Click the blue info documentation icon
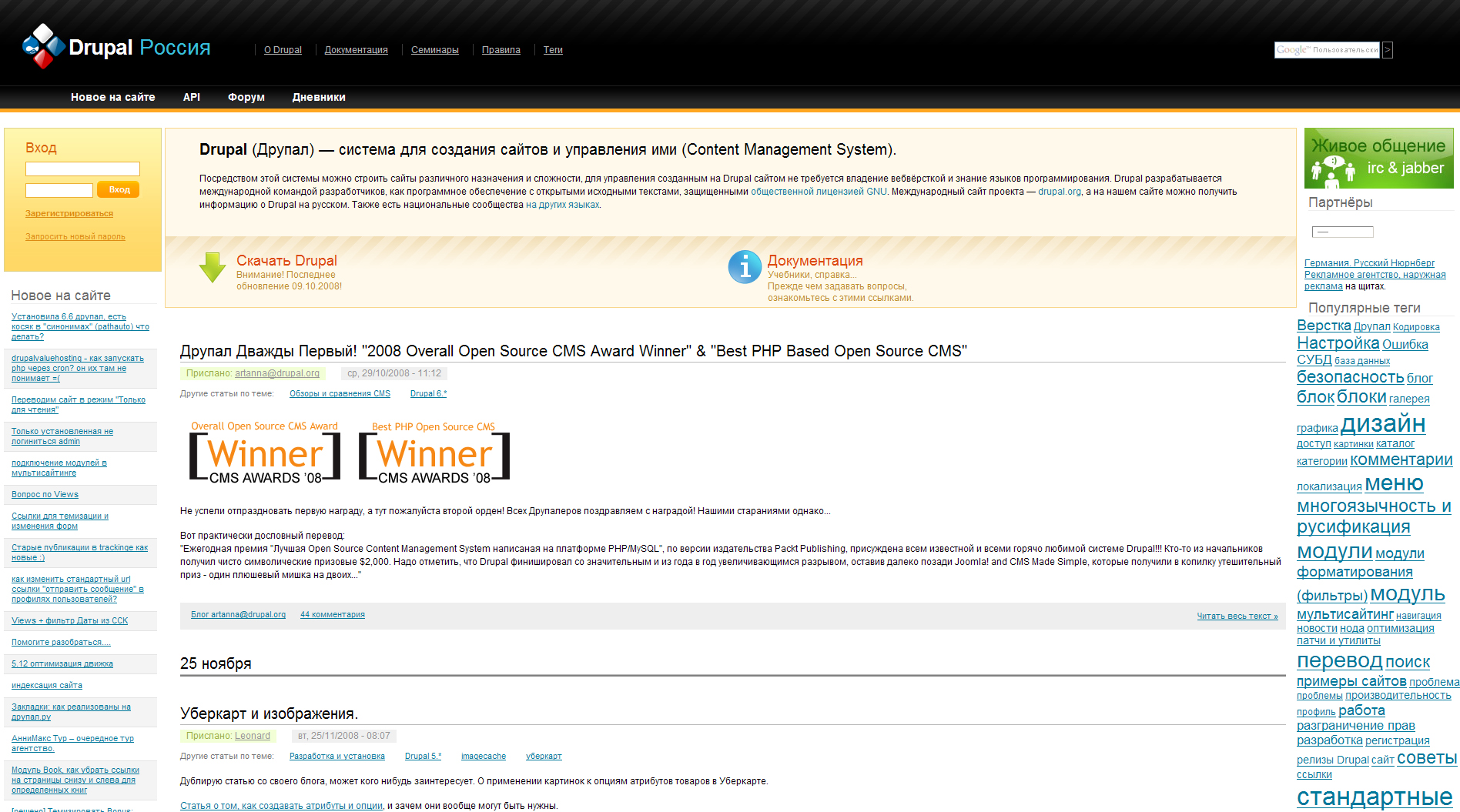The width and height of the screenshot is (1460, 812). [x=745, y=267]
